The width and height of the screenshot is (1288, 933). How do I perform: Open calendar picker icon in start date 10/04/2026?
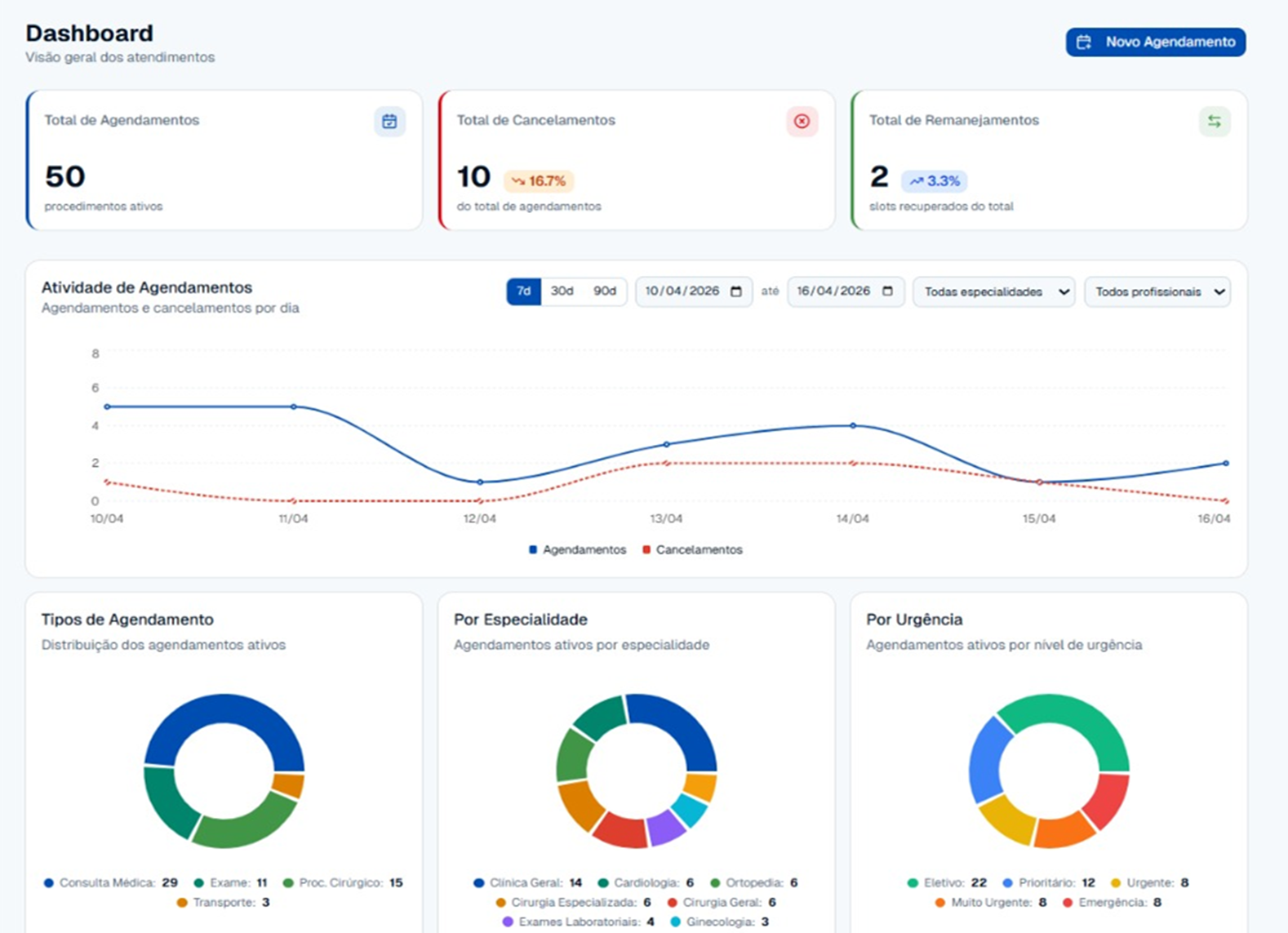coord(735,291)
